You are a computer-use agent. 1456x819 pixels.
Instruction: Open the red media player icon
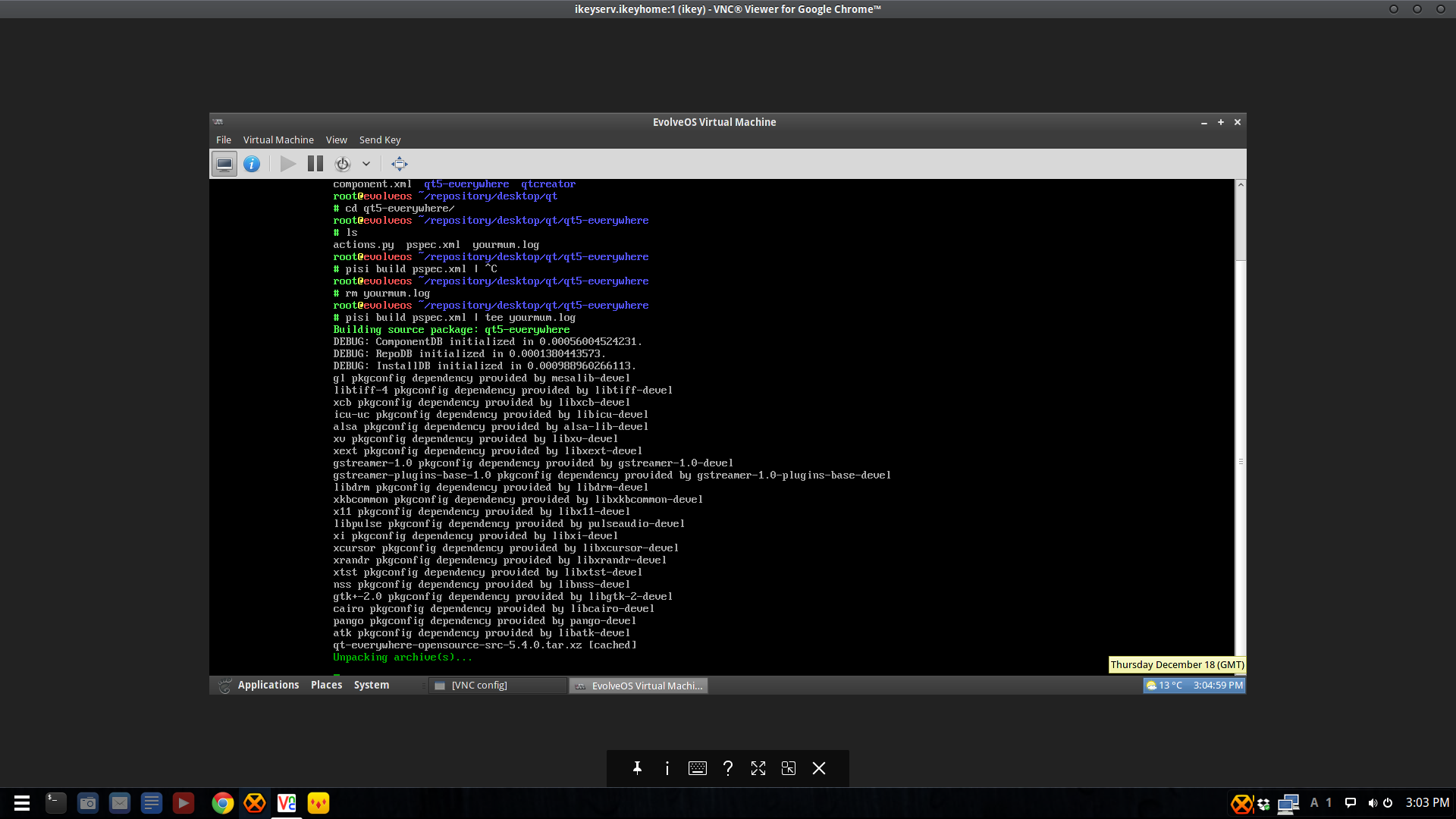pyautogui.click(x=184, y=803)
